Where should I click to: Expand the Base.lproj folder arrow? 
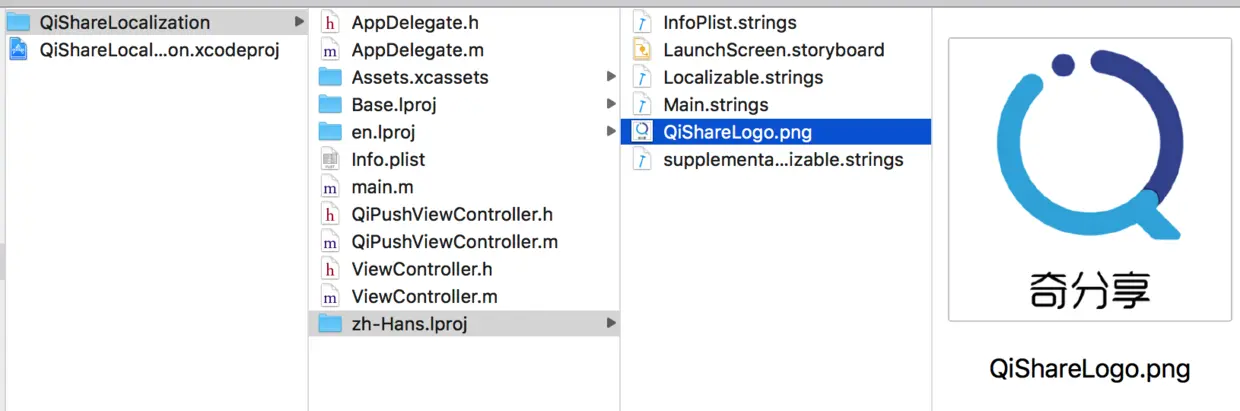(x=611, y=104)
